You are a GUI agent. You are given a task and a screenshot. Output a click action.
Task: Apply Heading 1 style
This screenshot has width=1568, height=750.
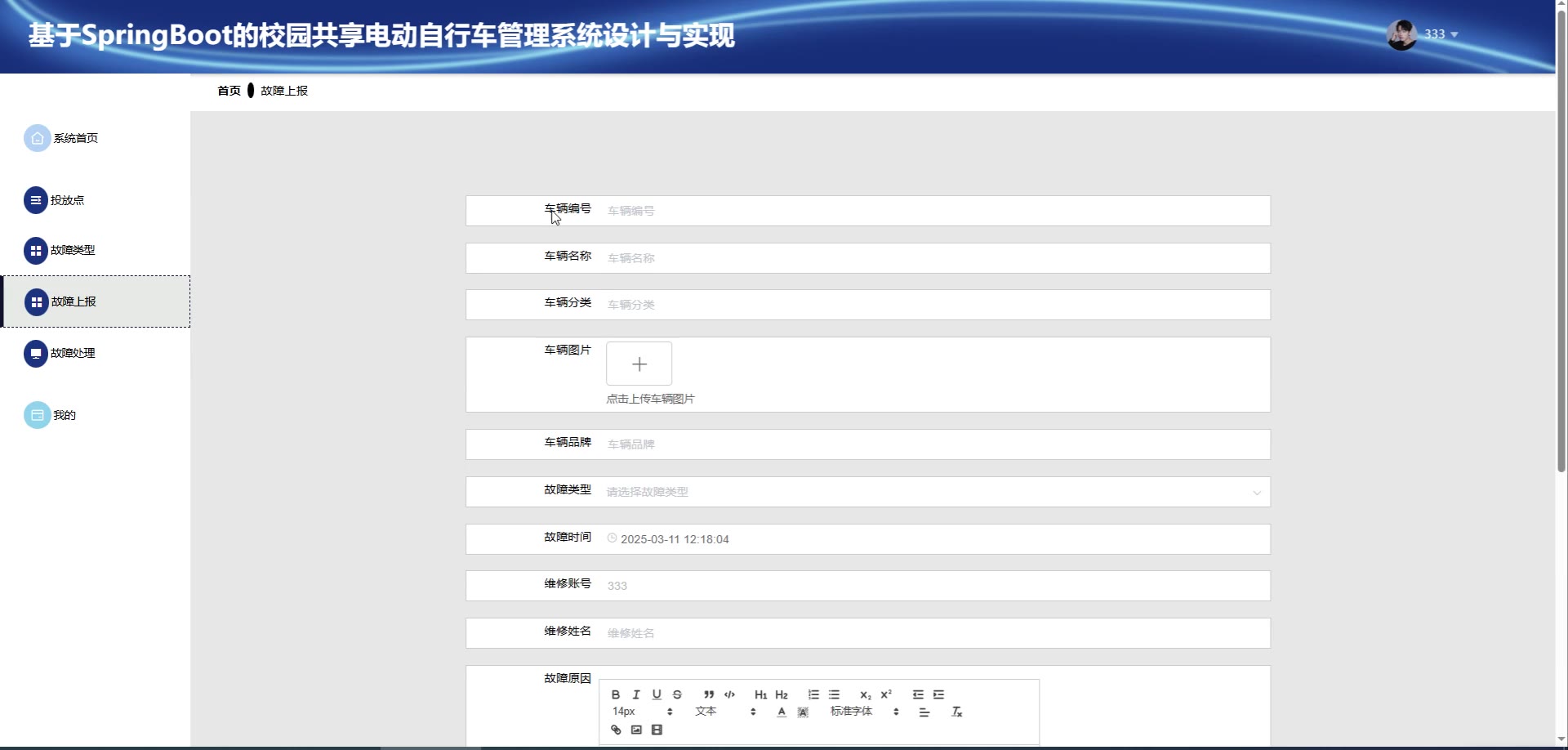coord(760,694)
